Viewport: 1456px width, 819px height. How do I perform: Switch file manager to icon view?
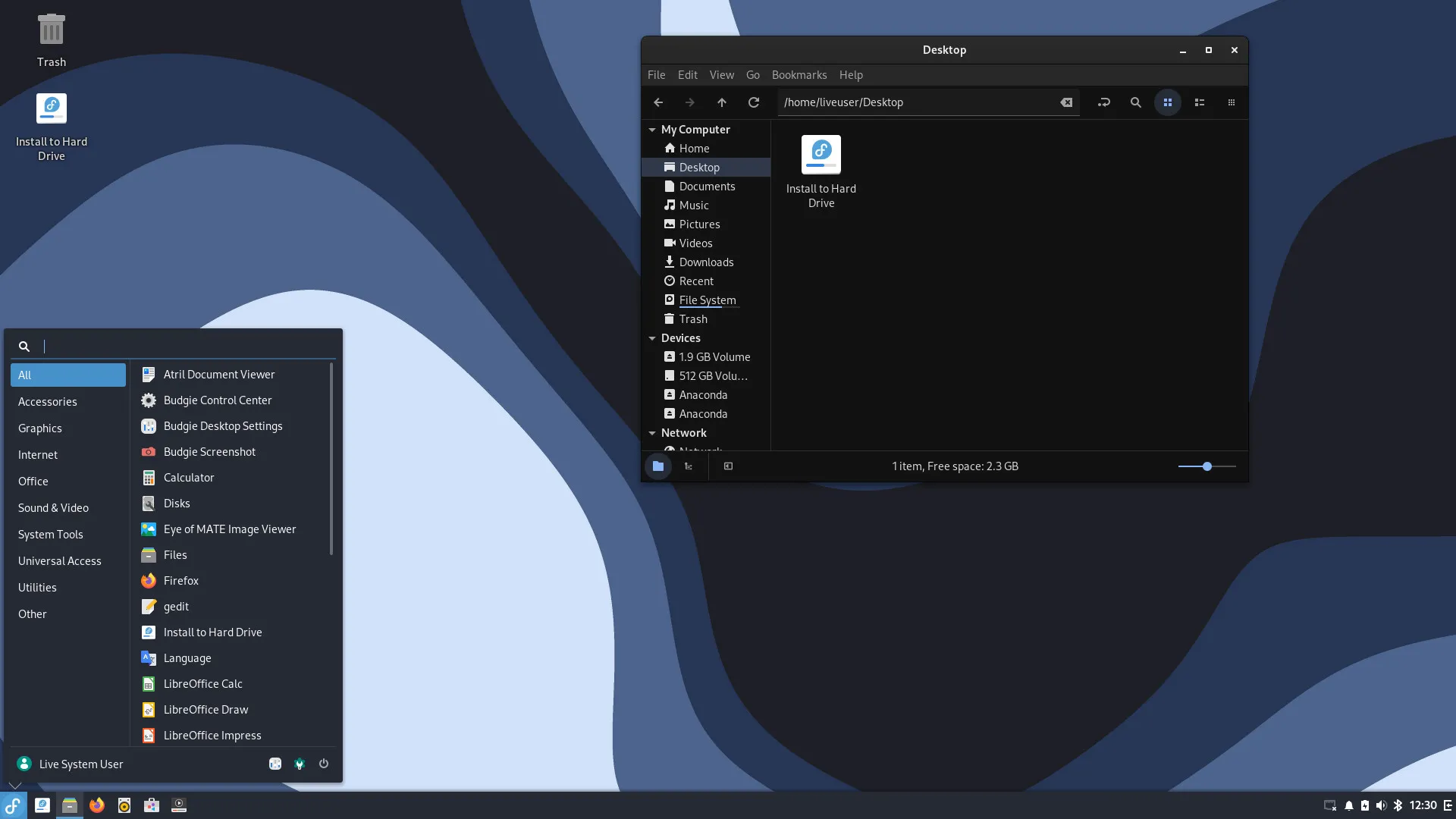click(1167, 102)
